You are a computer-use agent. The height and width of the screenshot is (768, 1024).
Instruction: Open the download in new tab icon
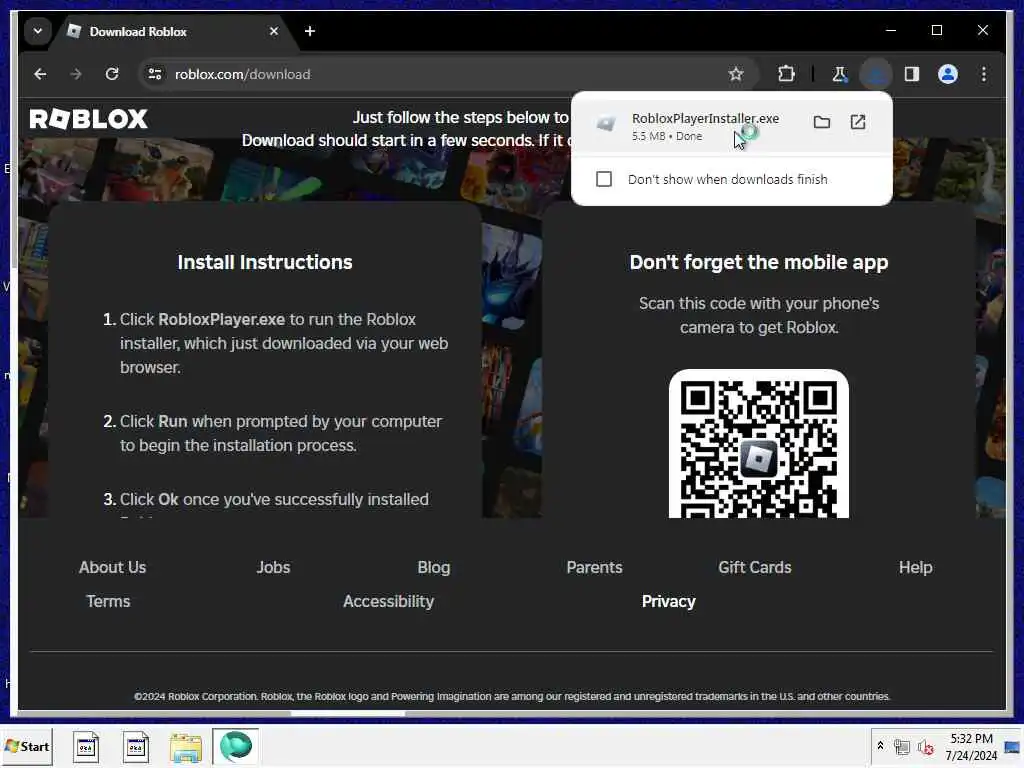(x=858, y=122)
